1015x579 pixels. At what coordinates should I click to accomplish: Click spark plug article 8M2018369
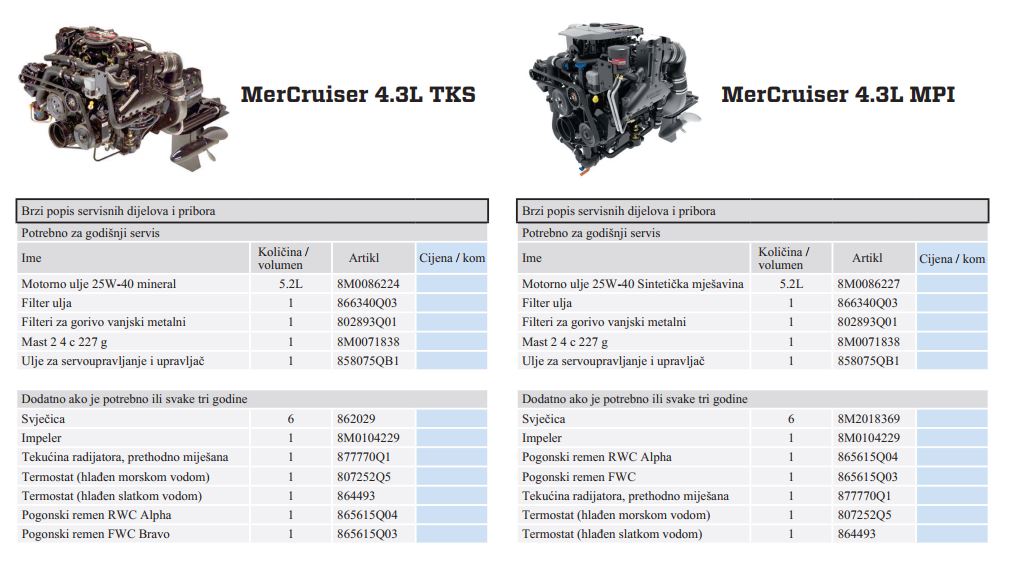click(x=868, y=419)
